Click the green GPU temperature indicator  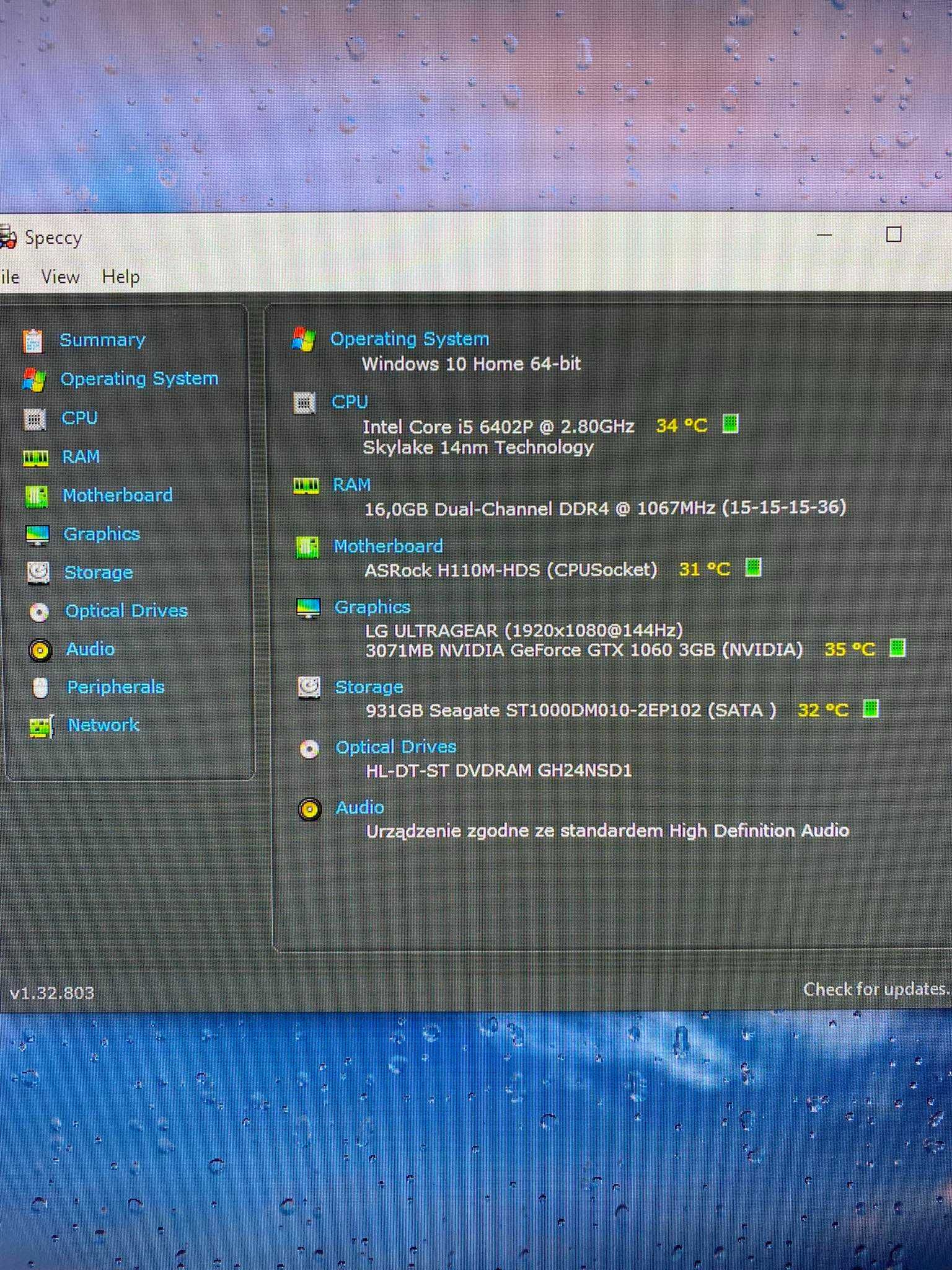point(897,648)
